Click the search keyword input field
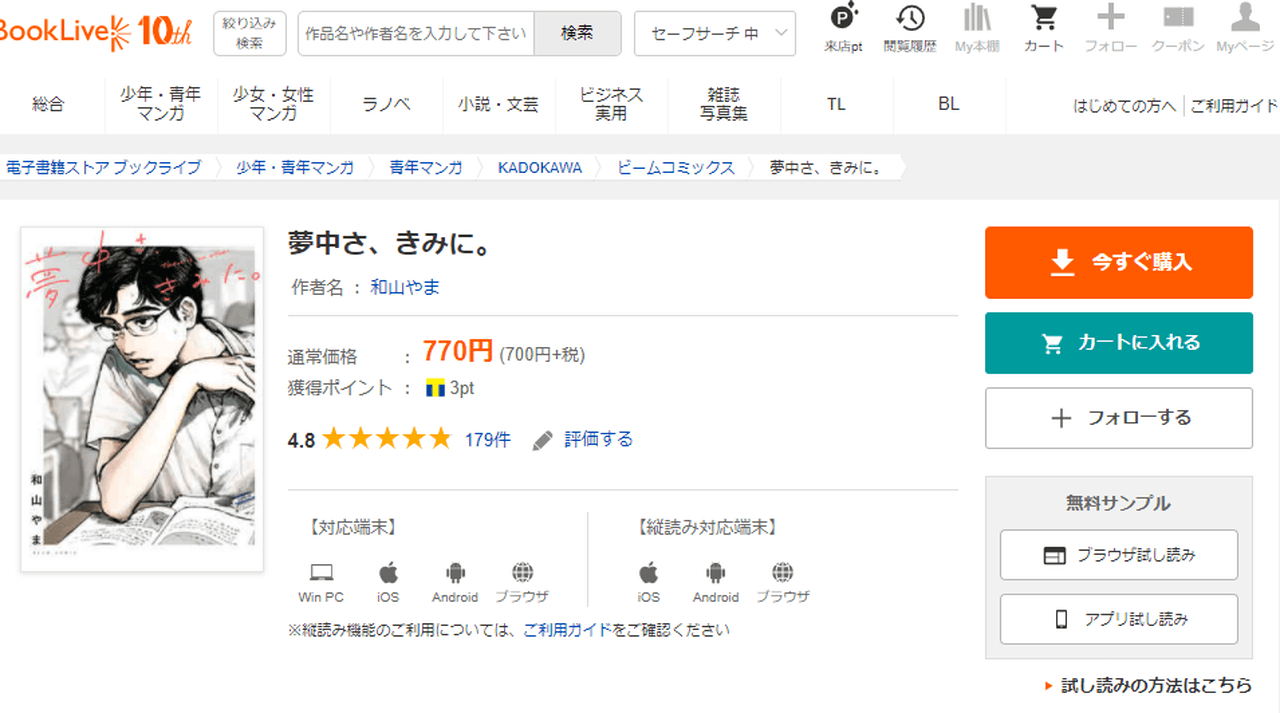 pos(416,33)
